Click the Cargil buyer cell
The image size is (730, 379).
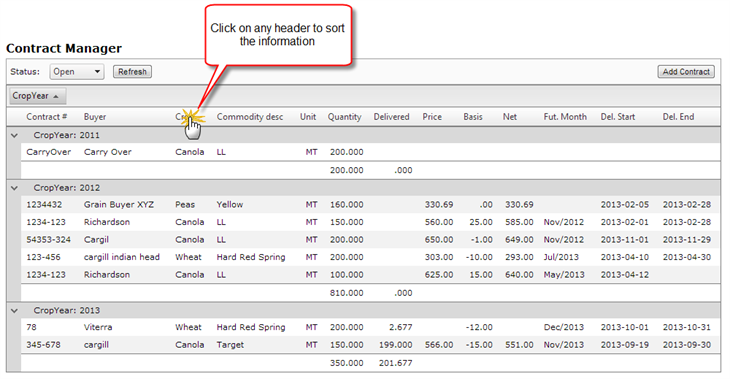click(x=96, y=240)
